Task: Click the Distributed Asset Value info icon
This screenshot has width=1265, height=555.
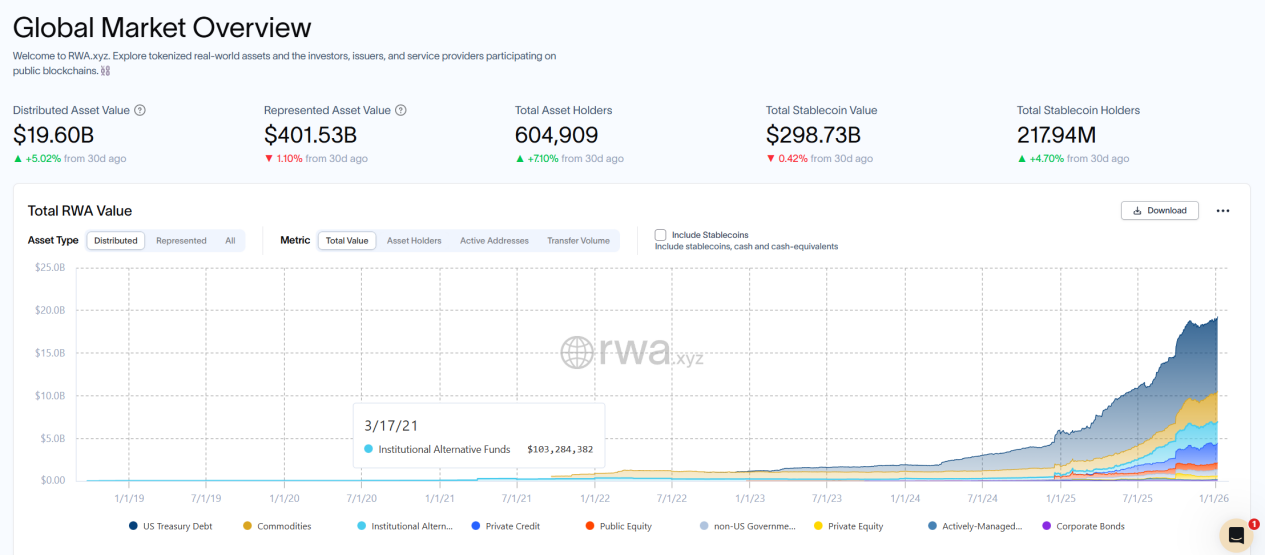Action: [140, 110]
